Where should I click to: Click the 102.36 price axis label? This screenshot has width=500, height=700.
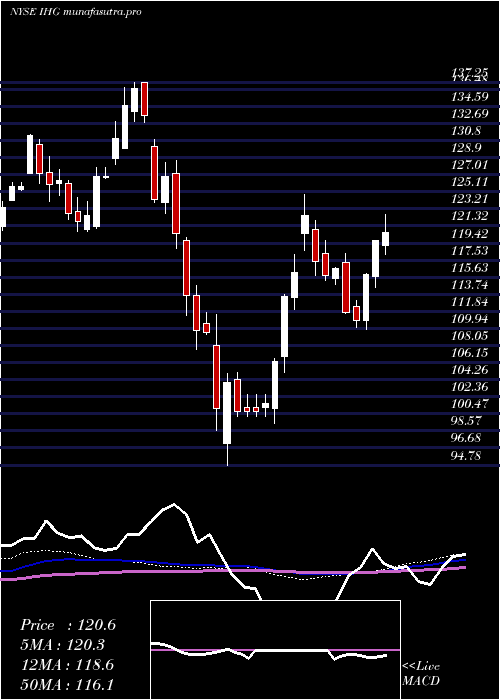[470, 387]
